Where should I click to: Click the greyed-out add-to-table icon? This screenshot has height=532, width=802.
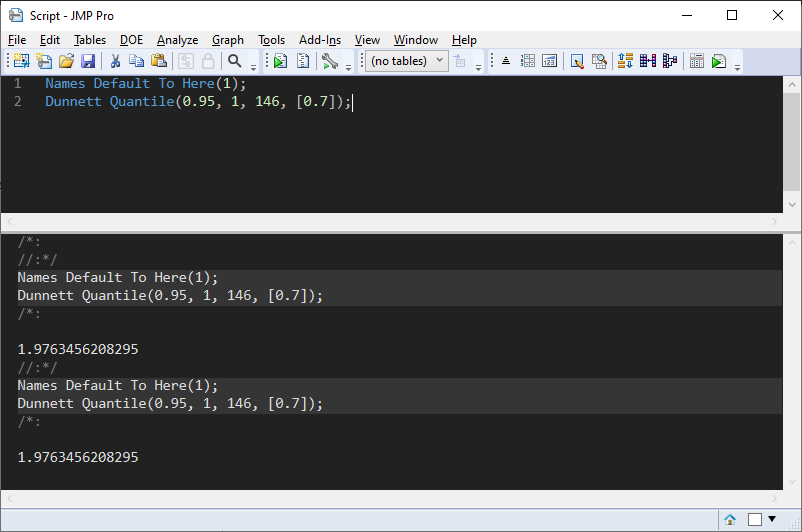click(460, 61)
